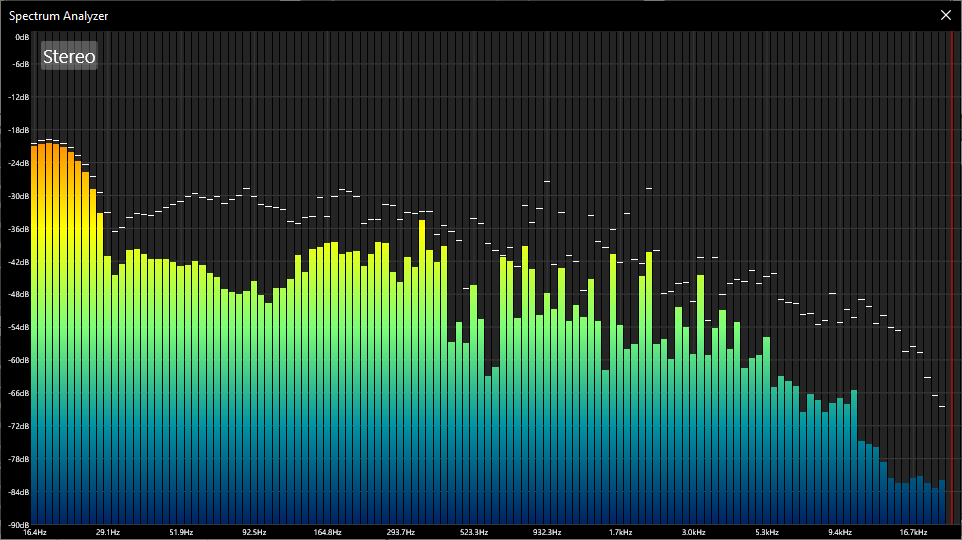The width and height of the screenshot is (962, 540).
Task: Click the -6dB level label
Action: 21,64
